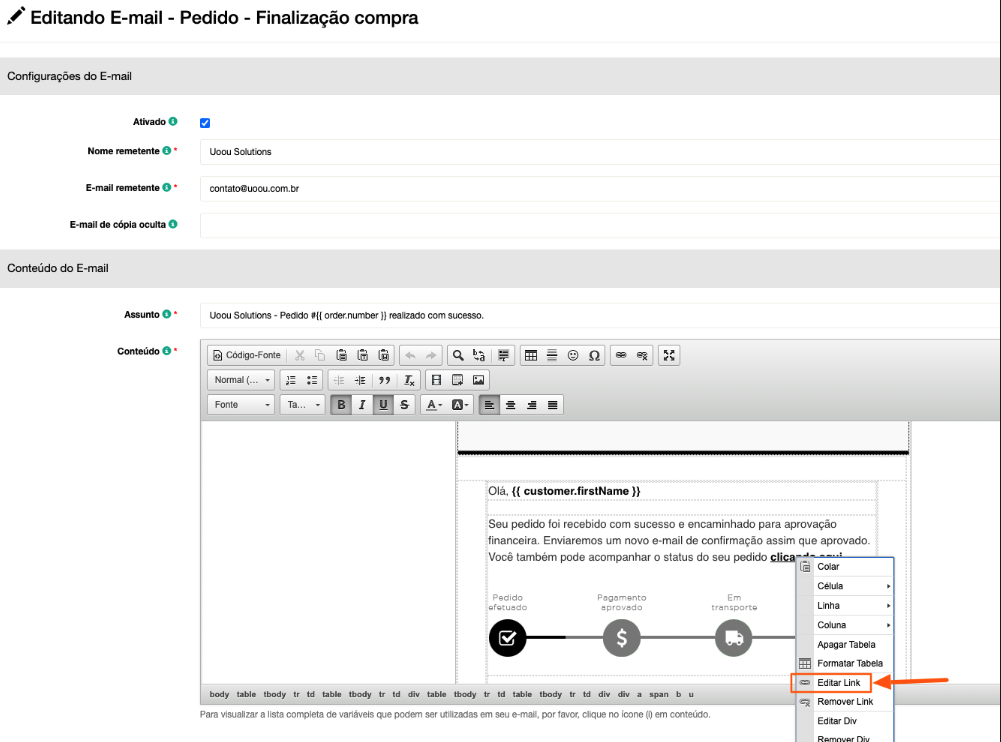
Task: Click the Assunto subject field
Action: pyautogui.click(x=600, y=315)
